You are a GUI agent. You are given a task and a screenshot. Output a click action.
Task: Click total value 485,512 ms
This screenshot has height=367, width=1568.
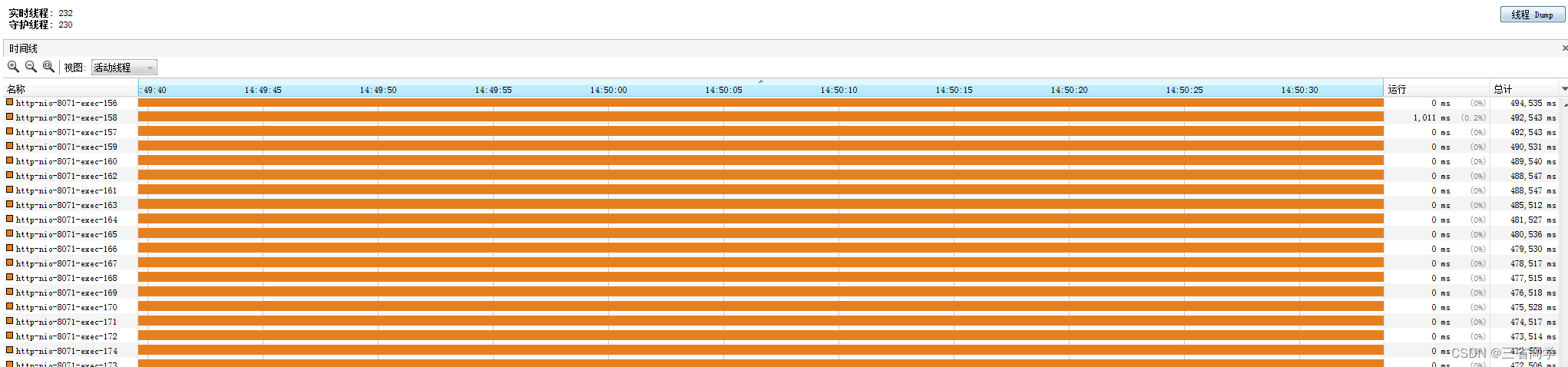(1533, 205)
